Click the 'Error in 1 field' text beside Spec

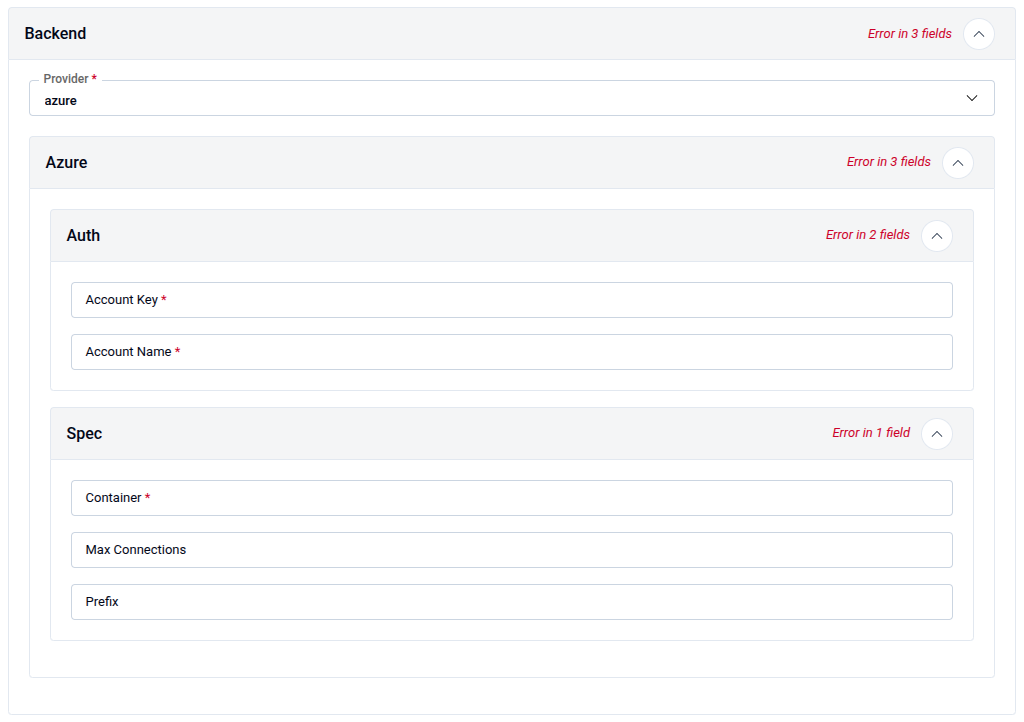click(x=870, y=433)
